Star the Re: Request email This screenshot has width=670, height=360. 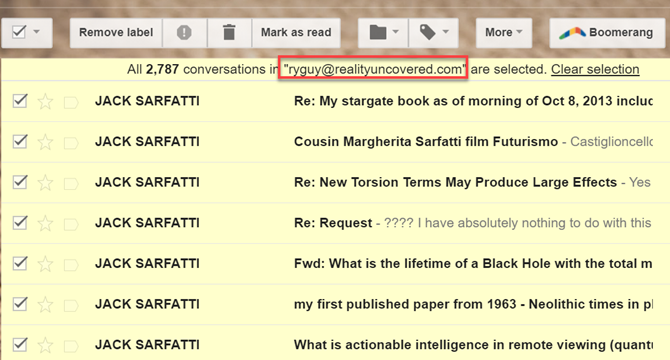point(45,223)
